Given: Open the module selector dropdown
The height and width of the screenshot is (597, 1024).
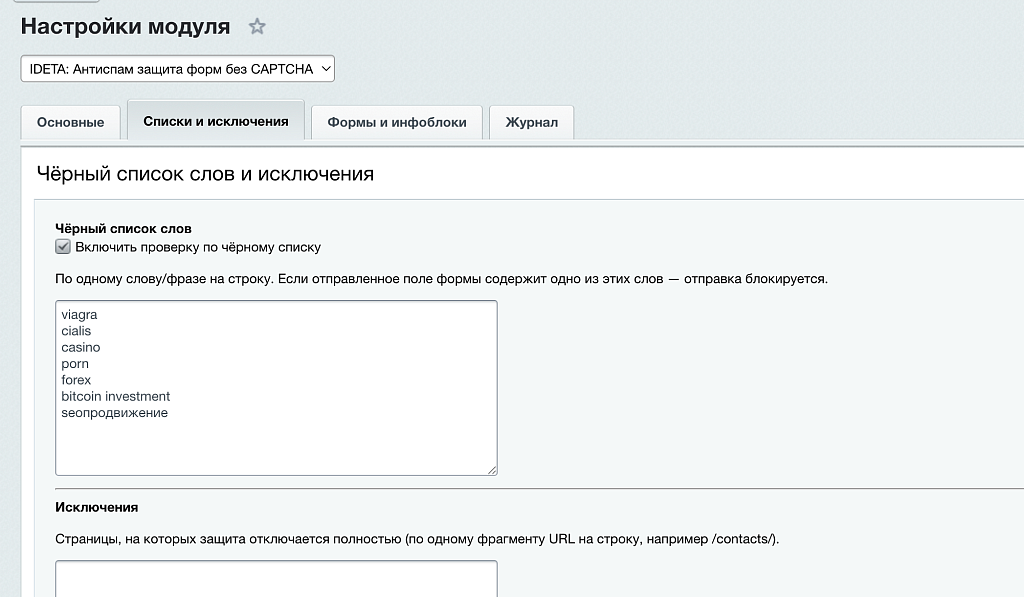Looking at the screenshot, I should [x=178, y=69].
